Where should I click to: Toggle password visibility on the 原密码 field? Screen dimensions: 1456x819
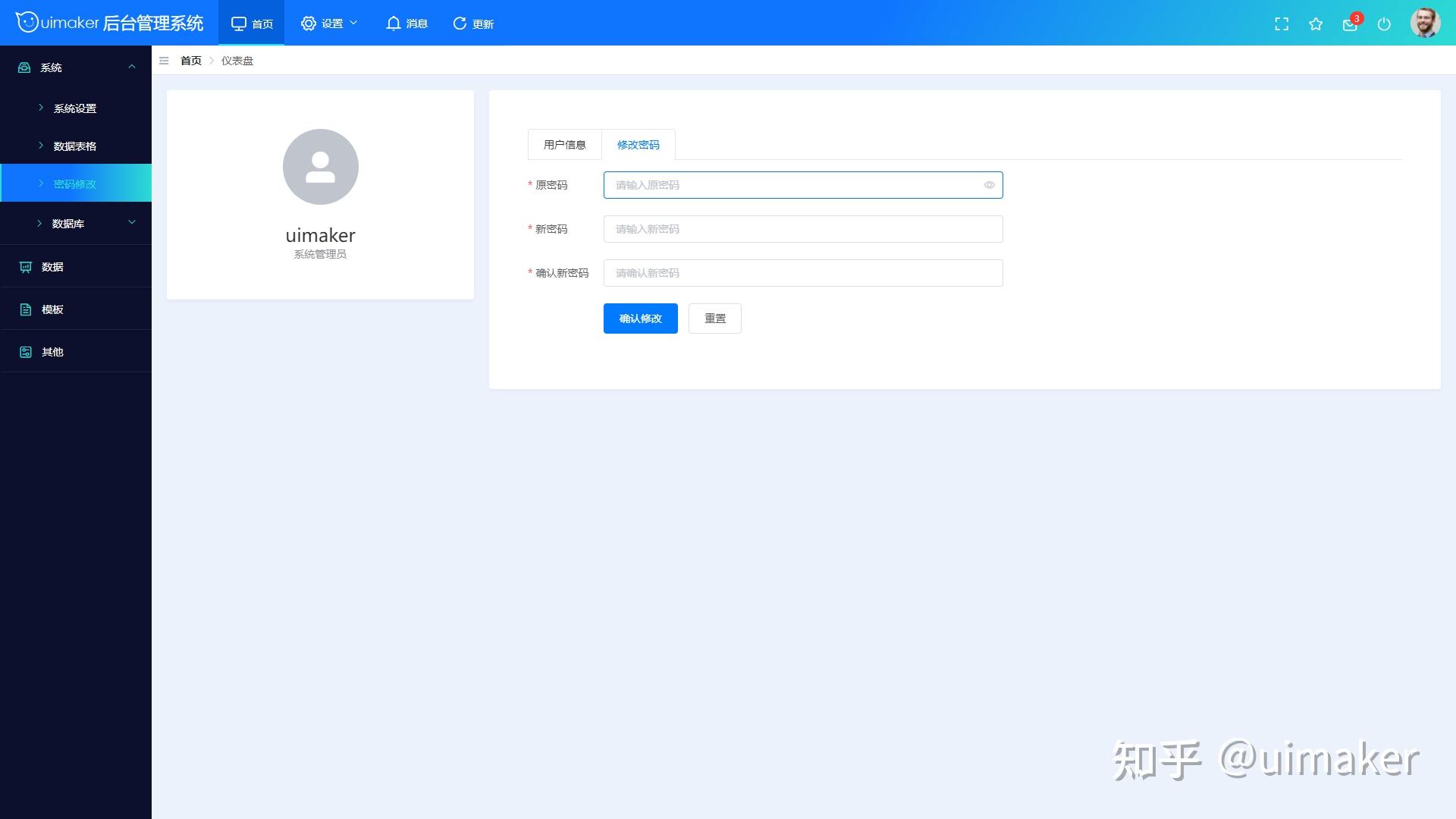coord(989,184)
